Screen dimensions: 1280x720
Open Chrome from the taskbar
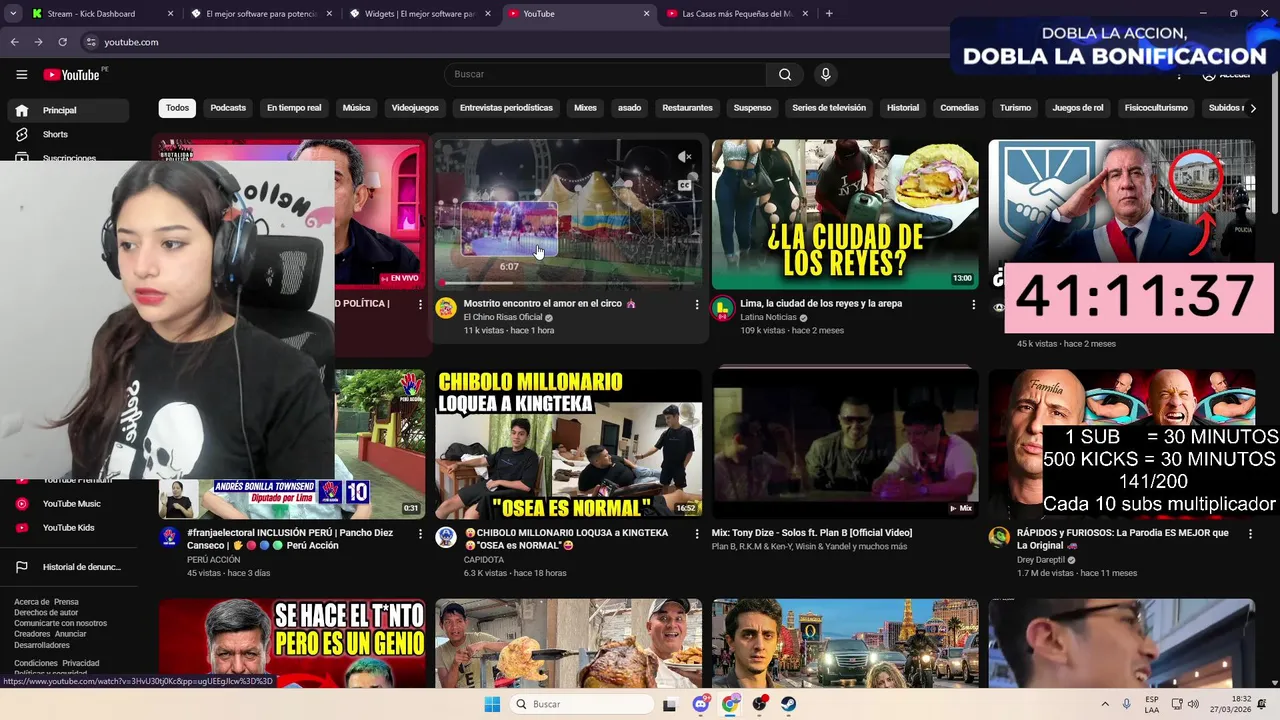click(730, 704)
